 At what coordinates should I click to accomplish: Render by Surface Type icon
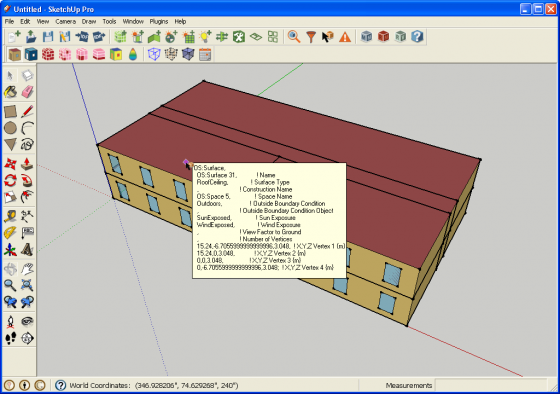14,55
